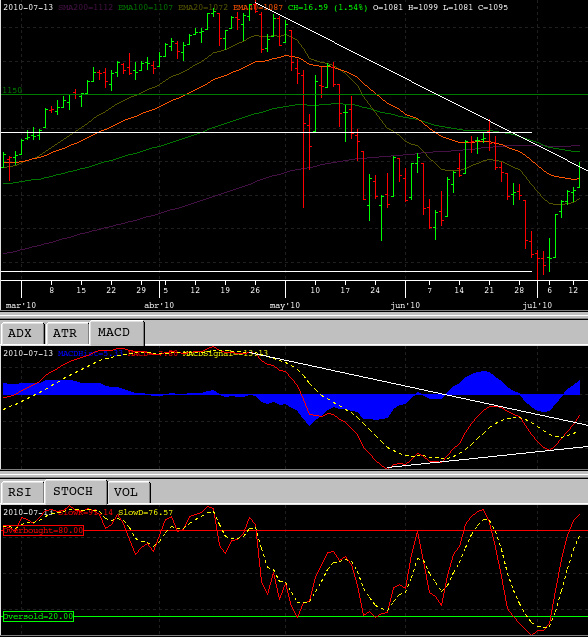Click the jun'10 month axis label
Image resolution: width=588 pixels, height=637 pixels.
(405, 305)
